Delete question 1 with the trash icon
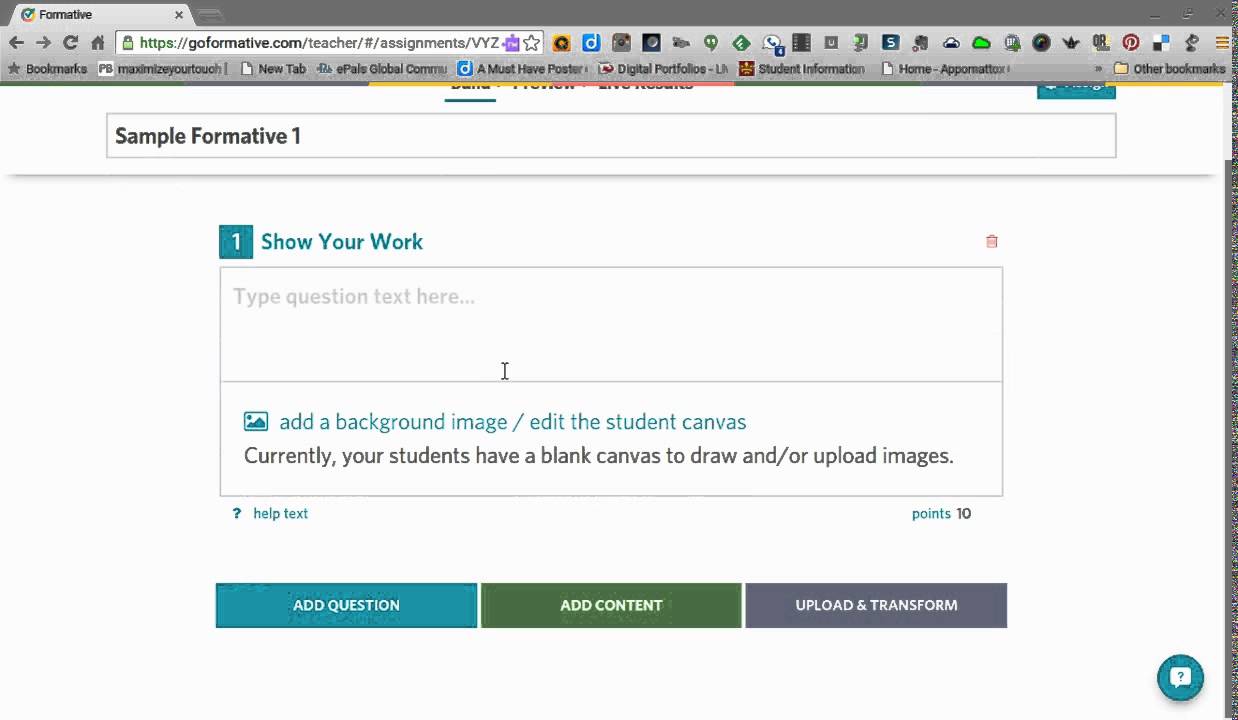1238x720 pixels. [992, 241]
